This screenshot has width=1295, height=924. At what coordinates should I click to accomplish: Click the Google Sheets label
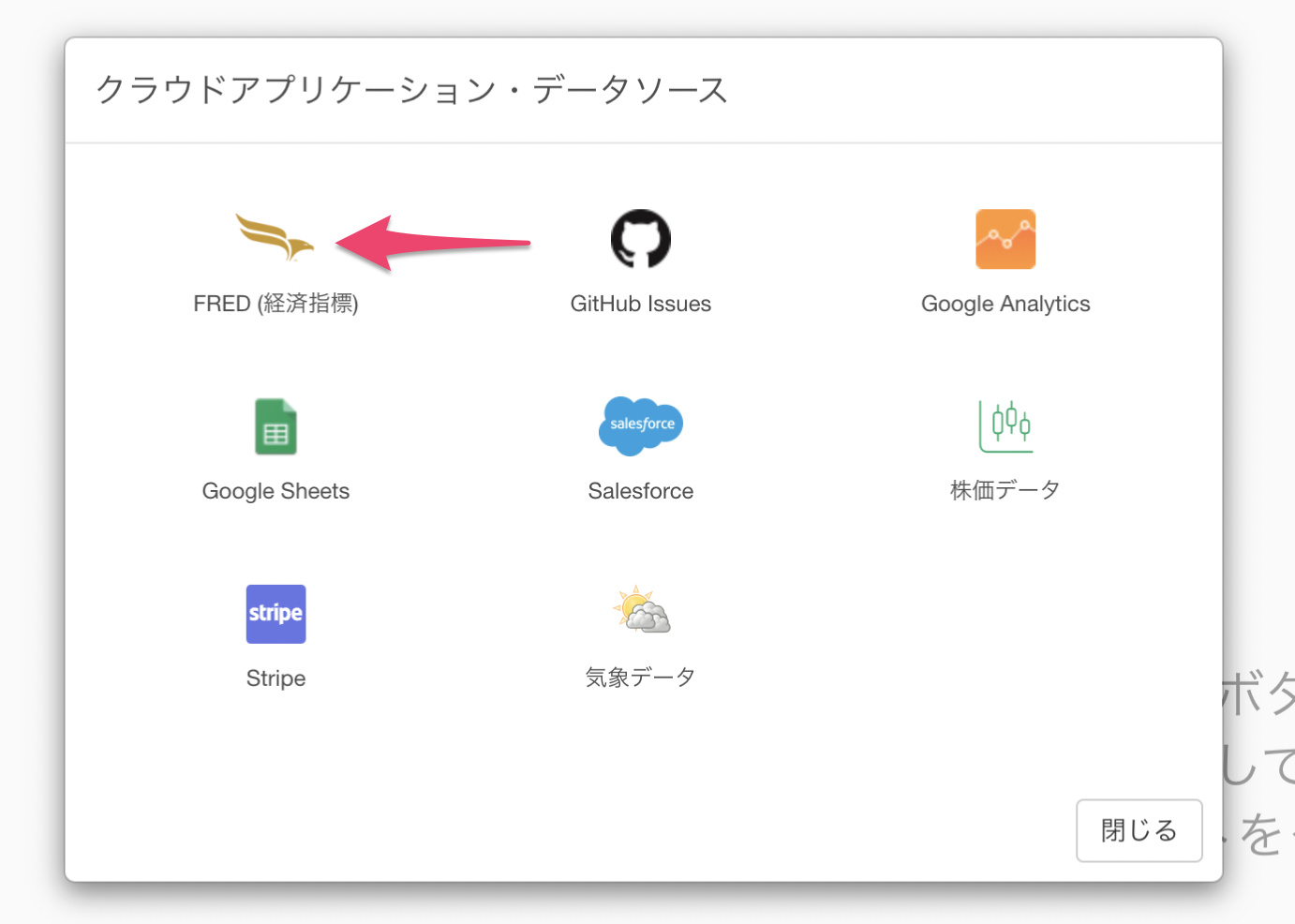point(275,491)
